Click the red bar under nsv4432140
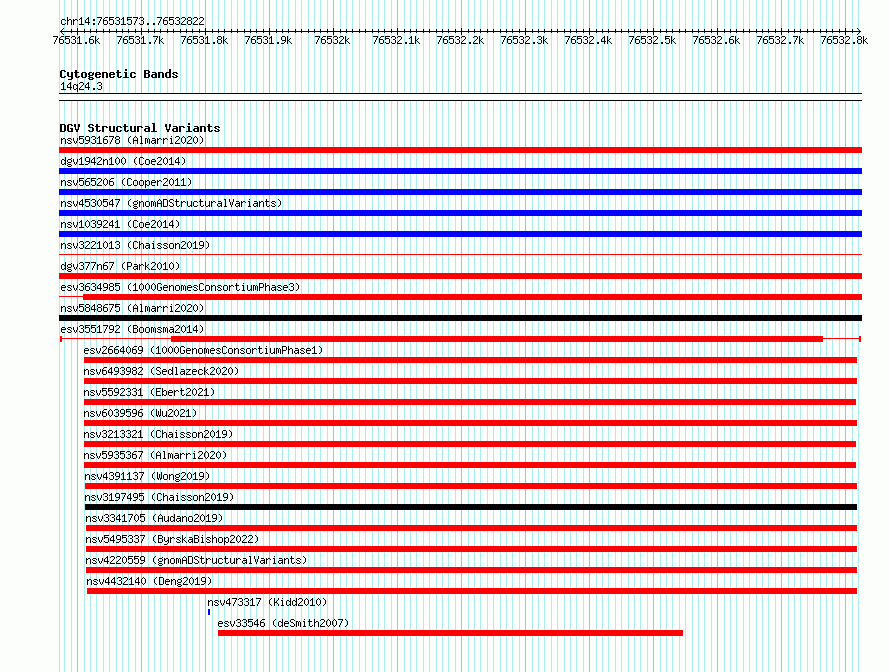Image resolution: width=890 pixels, height=672 pixels. 472,591
